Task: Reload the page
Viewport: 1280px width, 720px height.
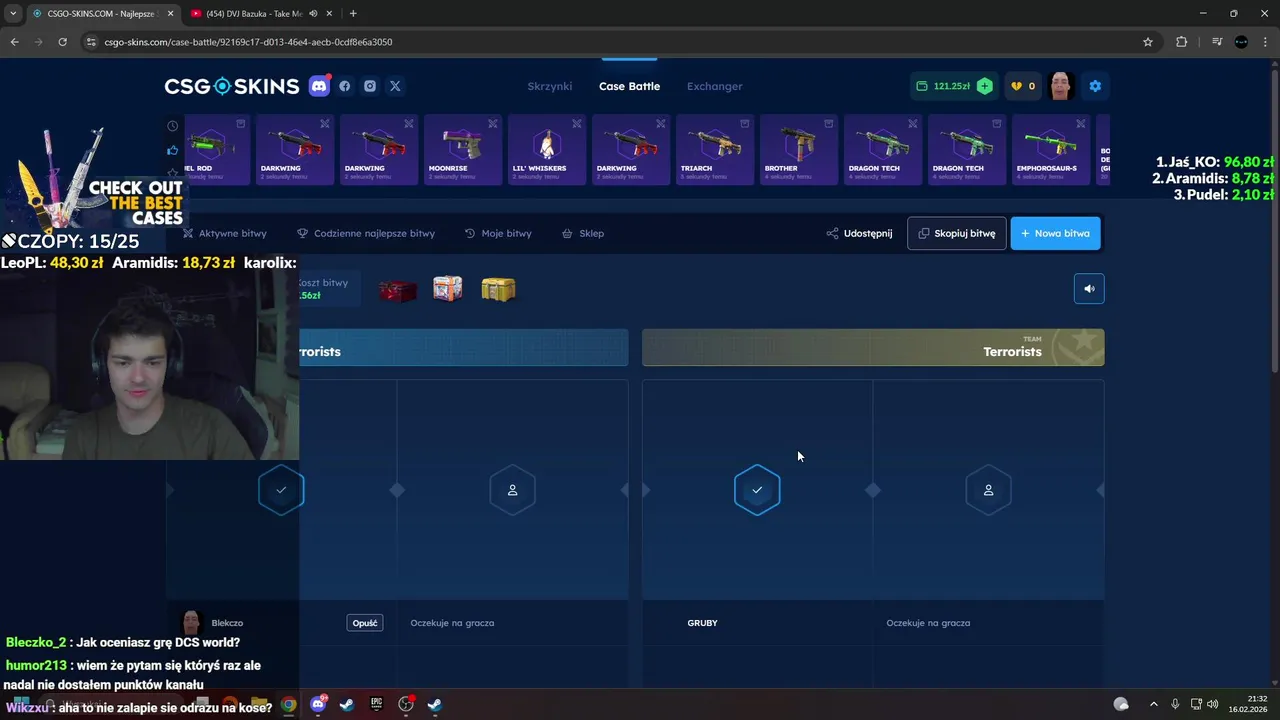Action: [x=62, y=42]
